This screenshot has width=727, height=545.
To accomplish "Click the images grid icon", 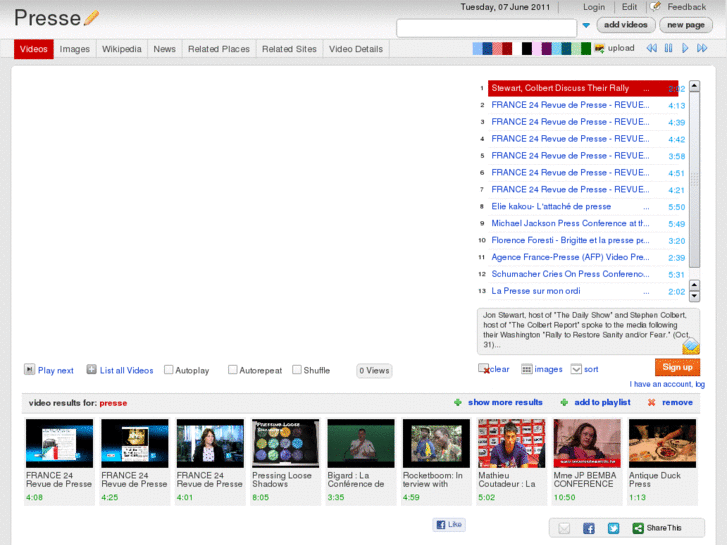I will 527,369.
